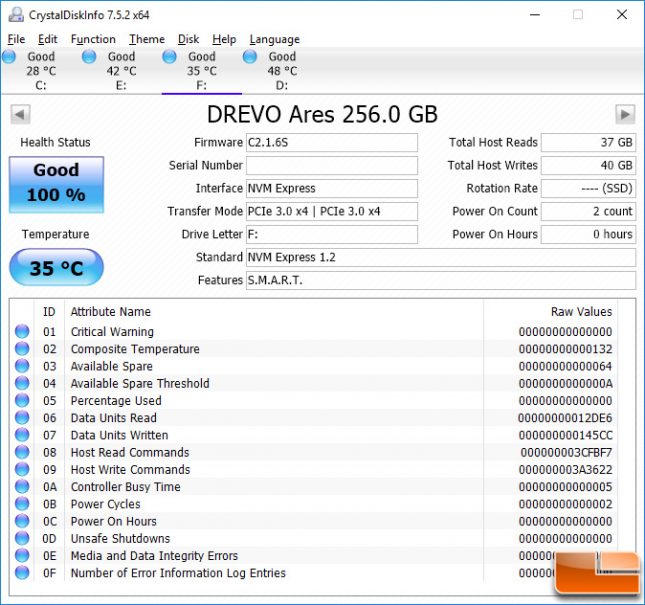Go to previous disk with left arrow
Screen dimensions: 645x605
point(20,114)
